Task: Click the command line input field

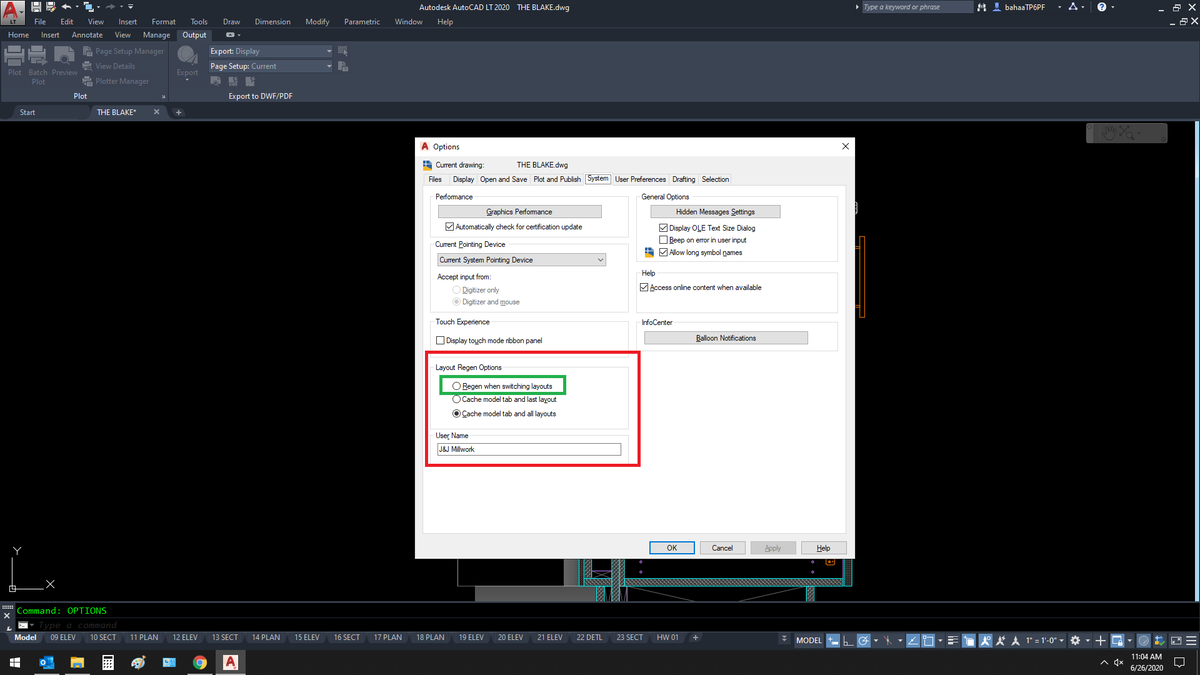Action: pyautogui.click(x=400, y=624)
